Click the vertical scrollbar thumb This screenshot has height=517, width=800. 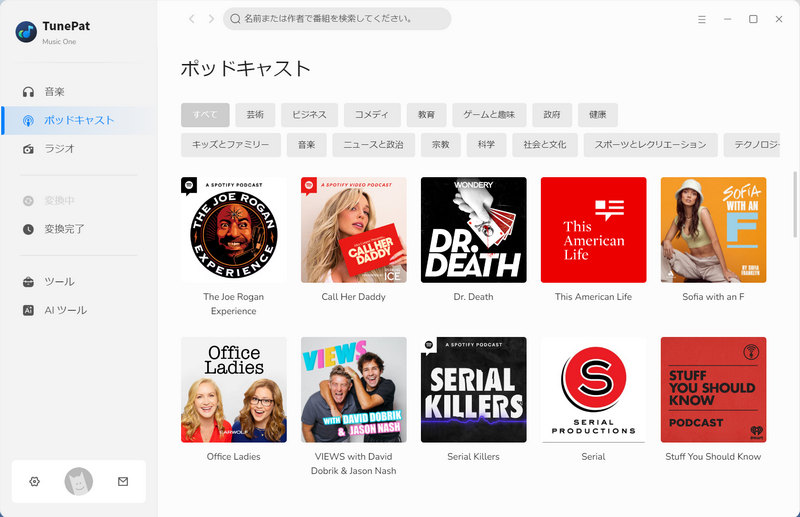coord(794,204)
